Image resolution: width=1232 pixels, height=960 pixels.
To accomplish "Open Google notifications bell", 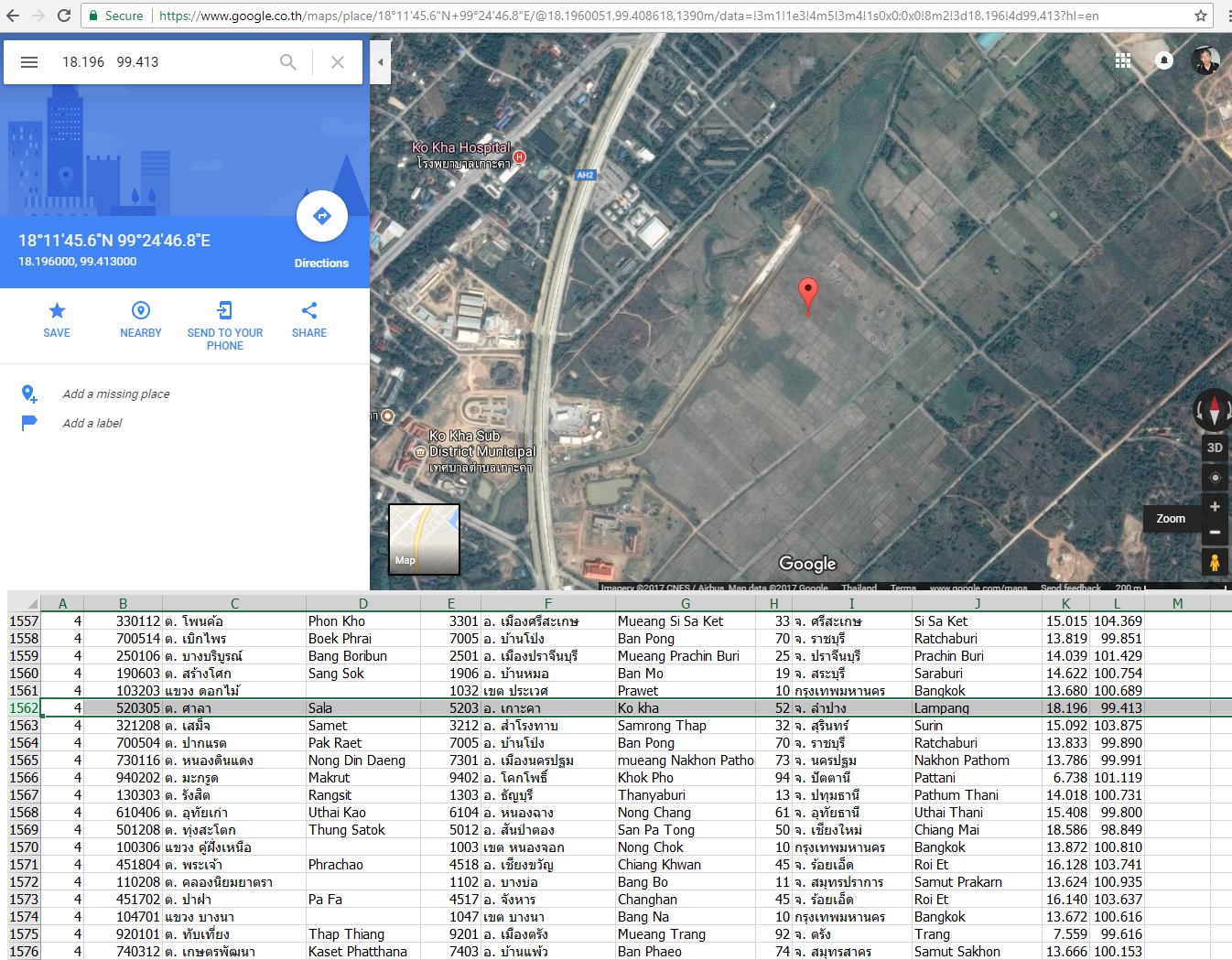I will [x=1164, y=60].
